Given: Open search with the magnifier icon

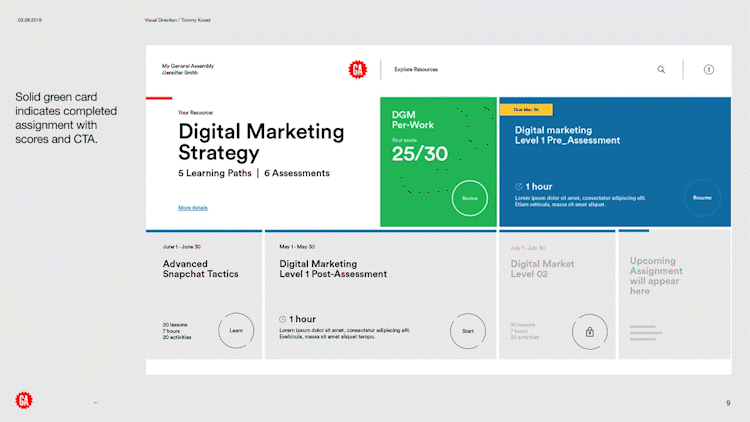Looking at the screenshot, I should click(661, 70).
